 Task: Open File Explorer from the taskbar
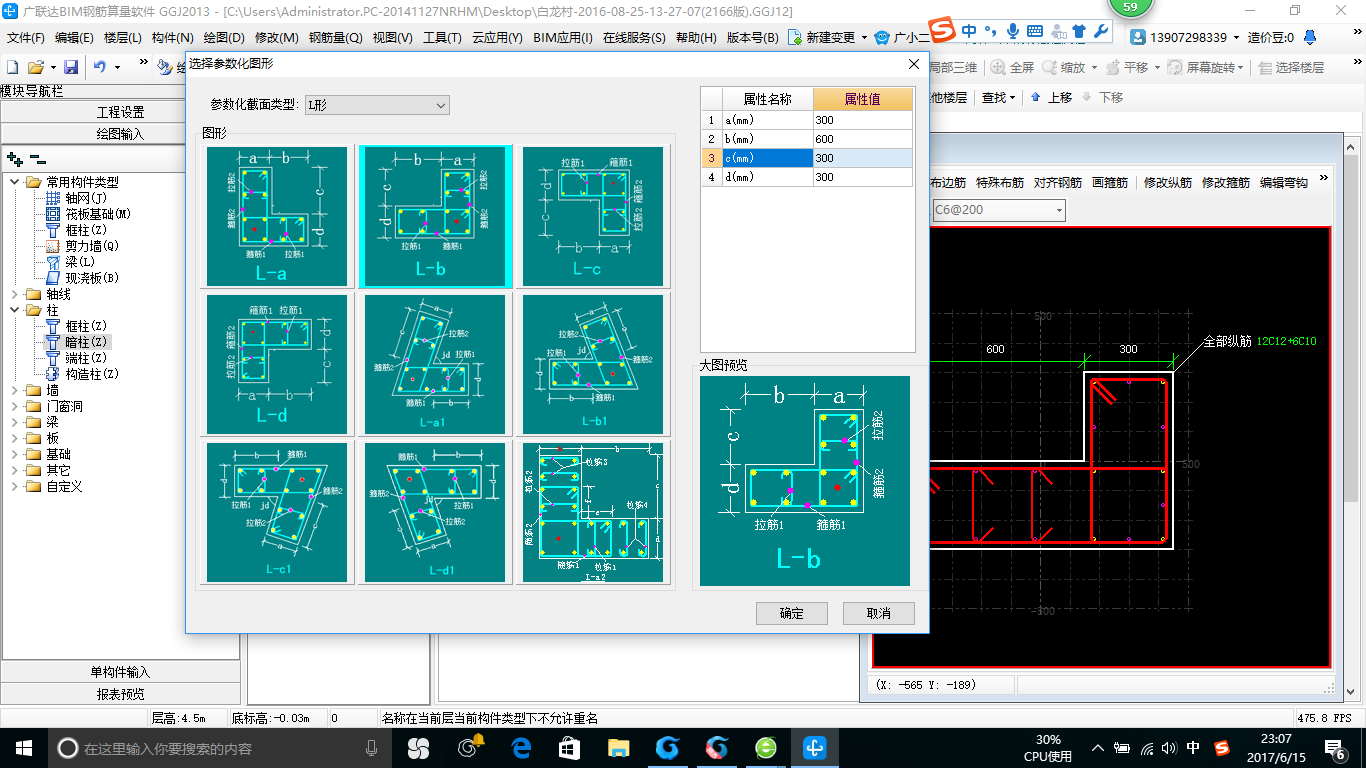[x=619, y=748]
